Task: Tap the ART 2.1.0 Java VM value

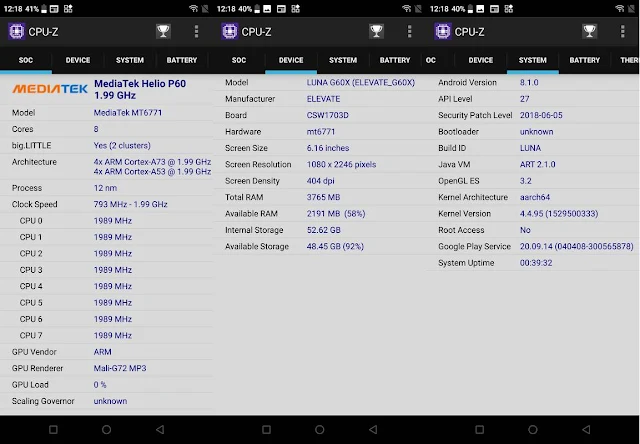Action: pyautogui.click(x=538, y=164)
